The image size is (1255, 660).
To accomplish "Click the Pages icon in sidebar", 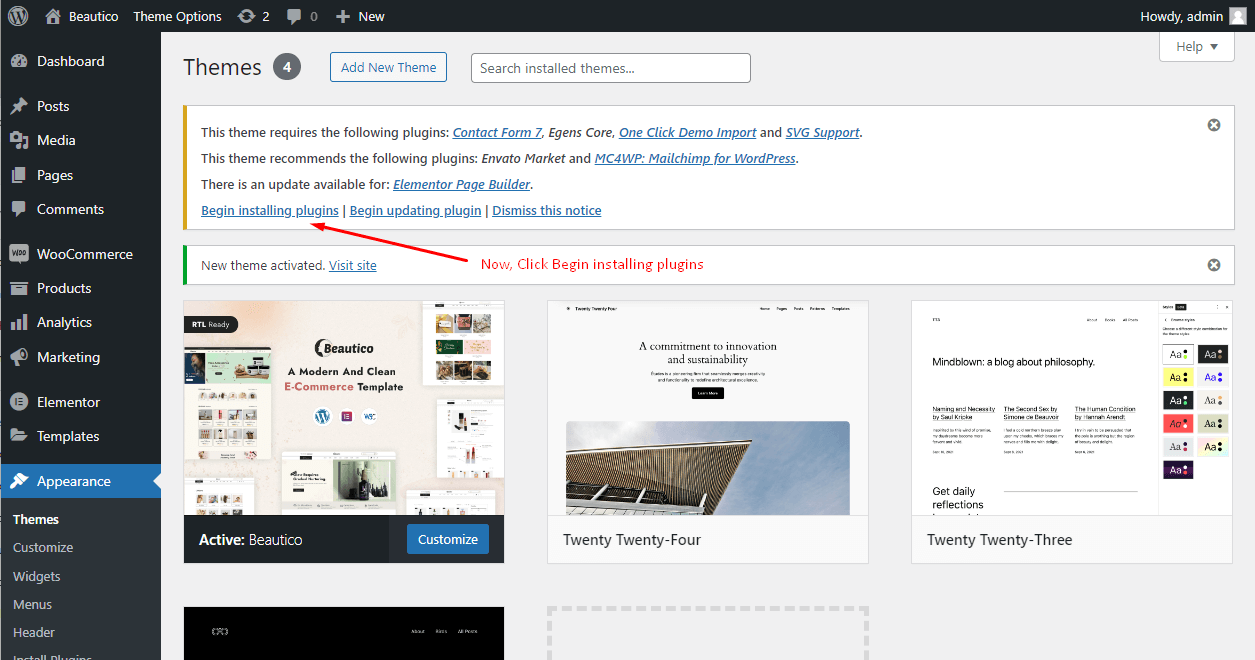I will [19, 175].
